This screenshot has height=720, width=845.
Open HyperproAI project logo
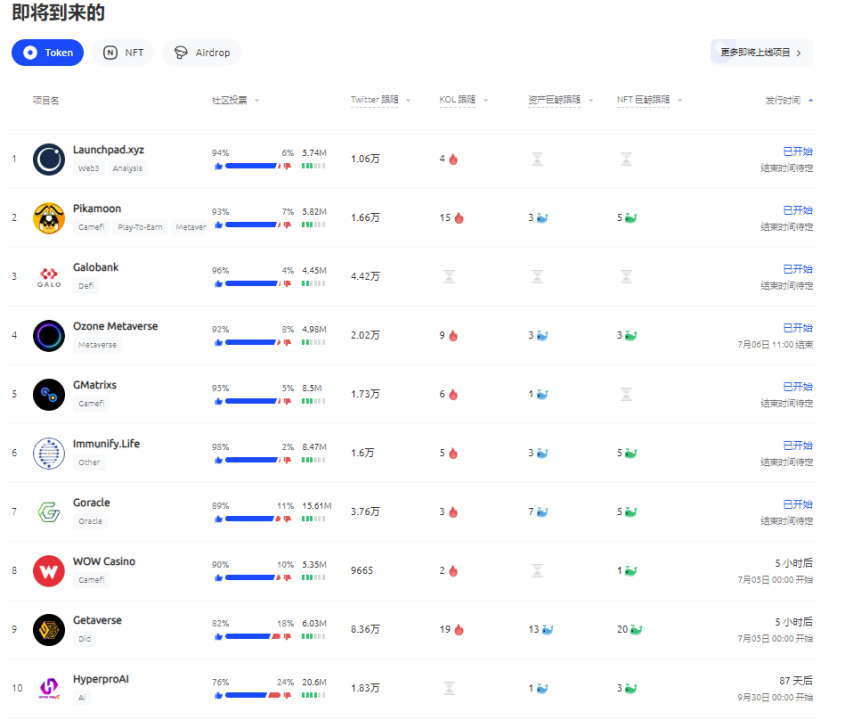49,688
